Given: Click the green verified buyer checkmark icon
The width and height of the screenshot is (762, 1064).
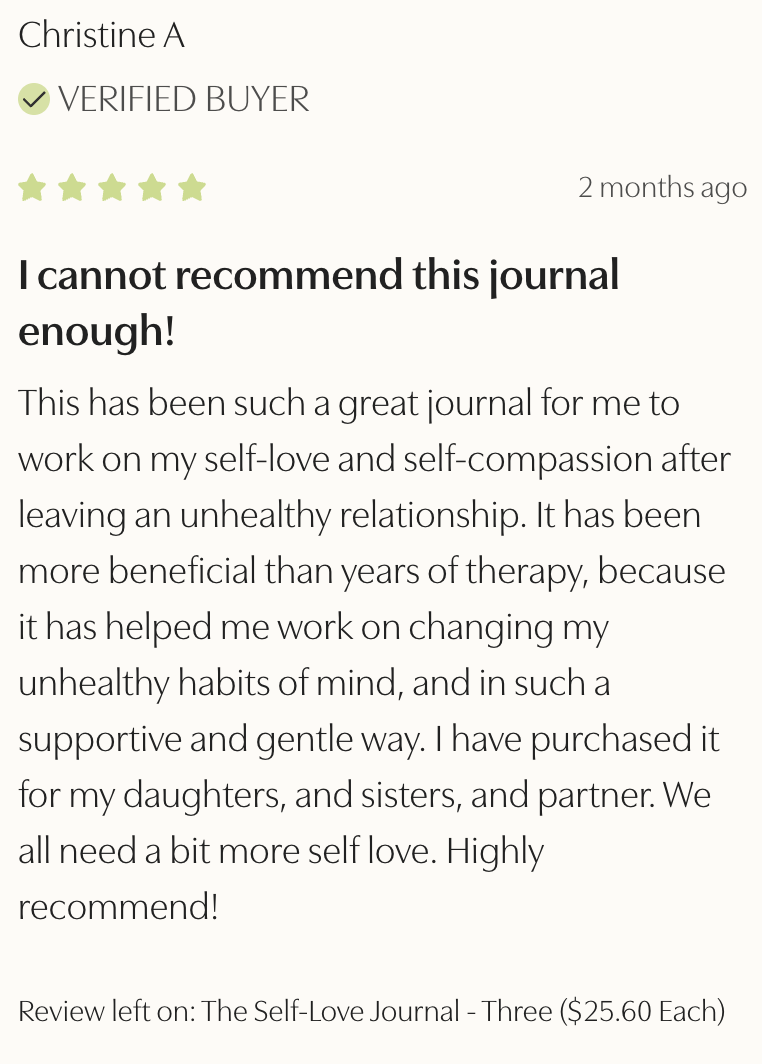Looking at the screenshot, I should click(x=34, y=99).
